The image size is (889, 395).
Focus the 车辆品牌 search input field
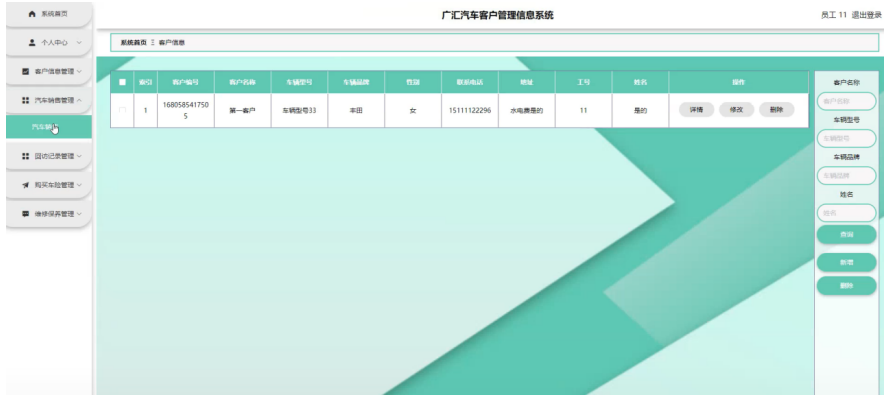(x=846, y=176)
